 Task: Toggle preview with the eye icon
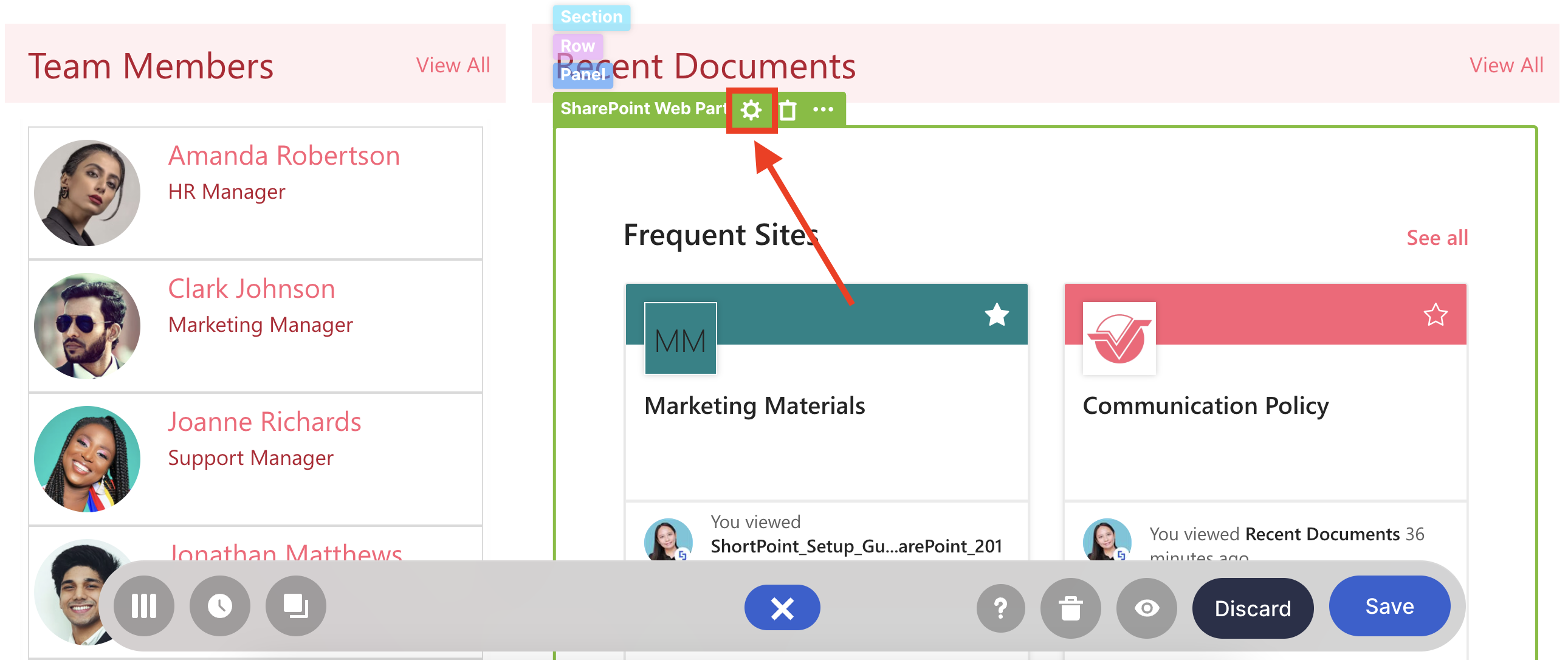[1146, 608]
